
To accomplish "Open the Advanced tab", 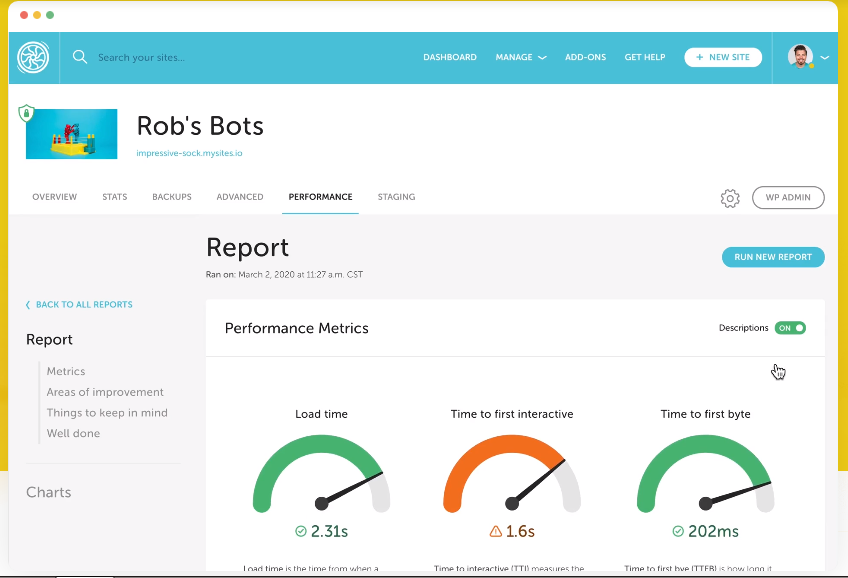I will coord(240,197).
